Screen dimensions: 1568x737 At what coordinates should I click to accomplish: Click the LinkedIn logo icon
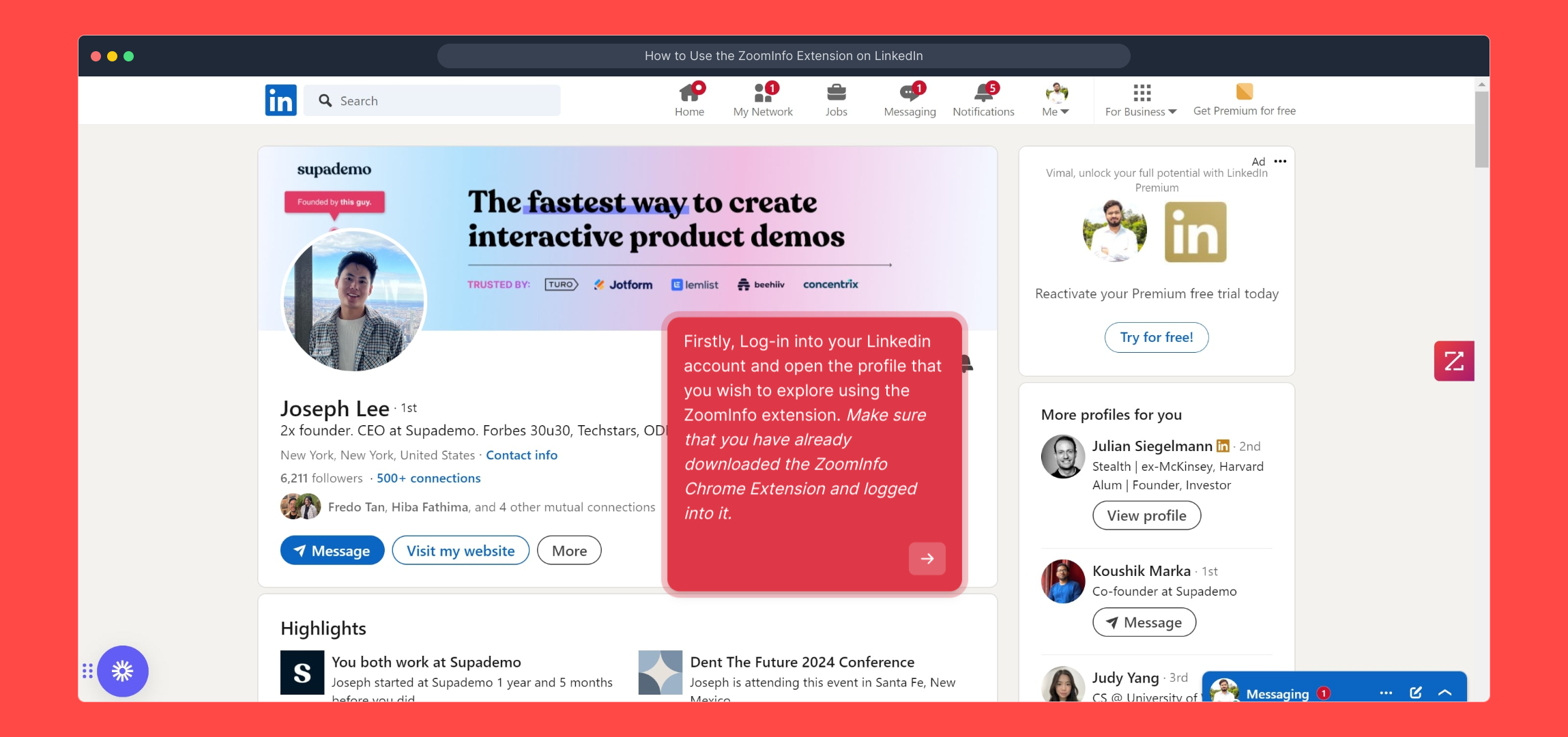coord(280,100)
